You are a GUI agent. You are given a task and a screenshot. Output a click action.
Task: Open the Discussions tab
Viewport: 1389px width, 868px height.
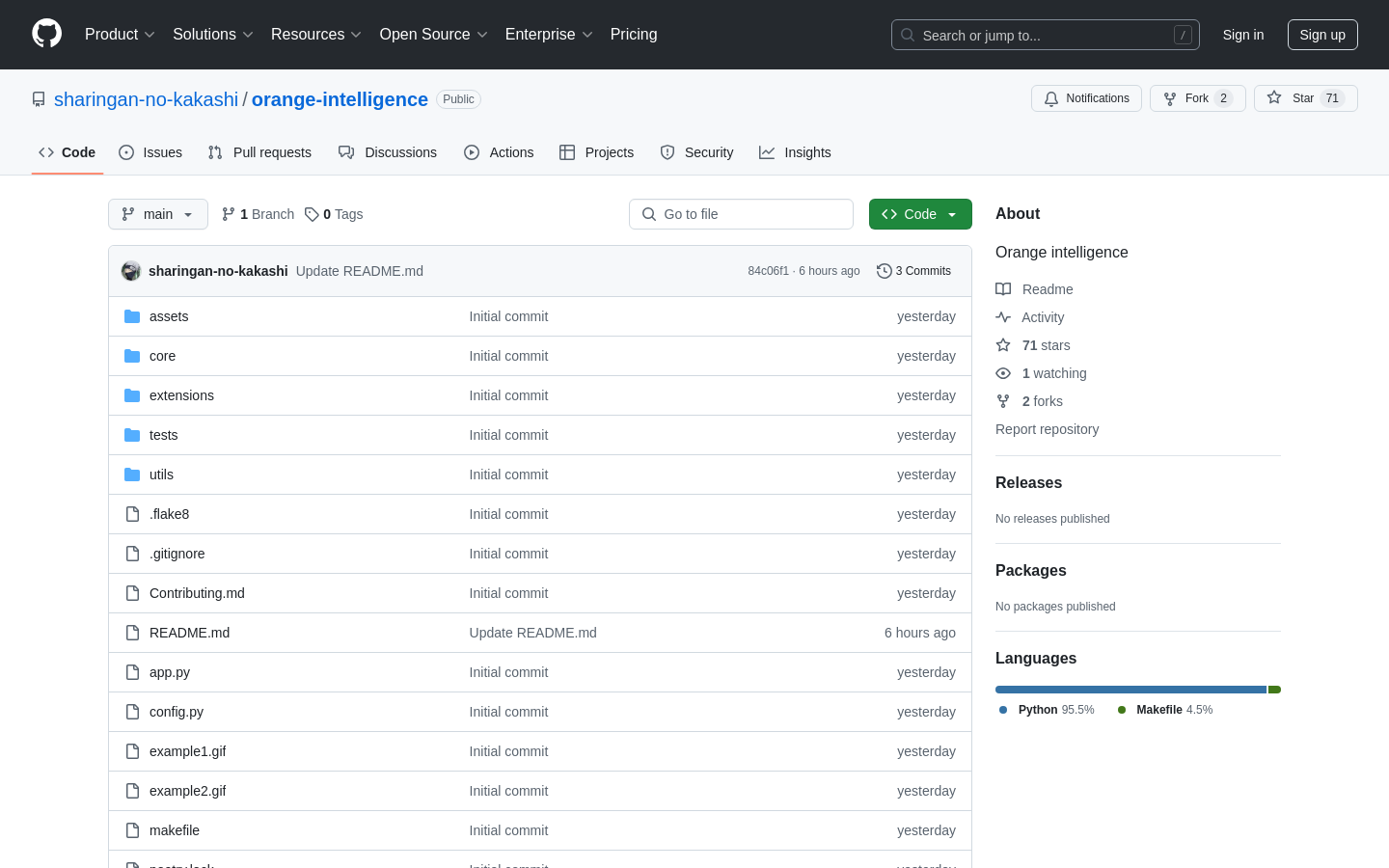click(x=388, y=152)
